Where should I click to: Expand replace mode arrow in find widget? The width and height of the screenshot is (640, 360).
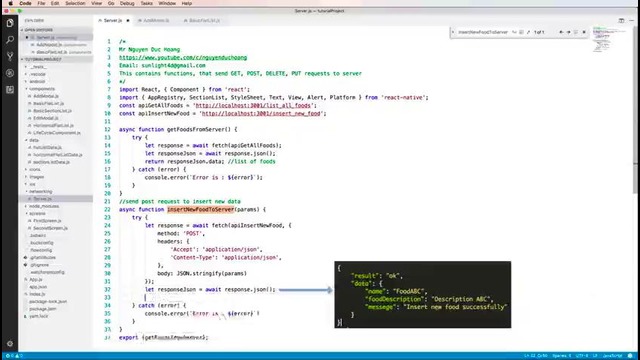pos(453,32)
